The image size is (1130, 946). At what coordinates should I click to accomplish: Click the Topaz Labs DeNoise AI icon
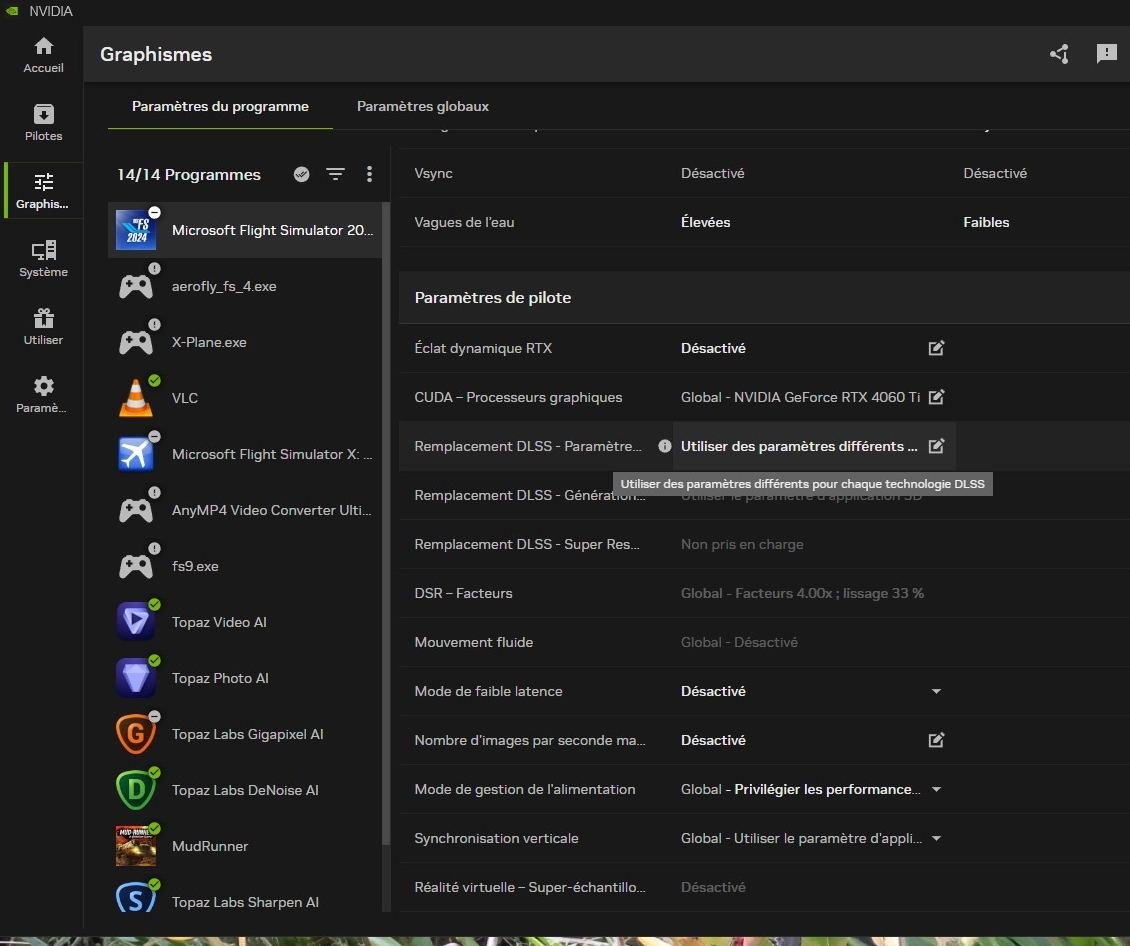[135, 790]
